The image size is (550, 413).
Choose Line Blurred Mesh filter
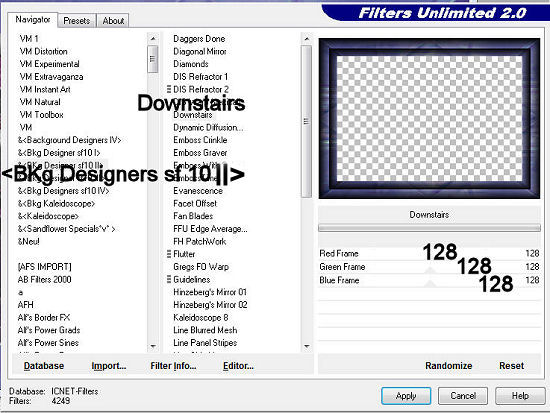[205, 330]
